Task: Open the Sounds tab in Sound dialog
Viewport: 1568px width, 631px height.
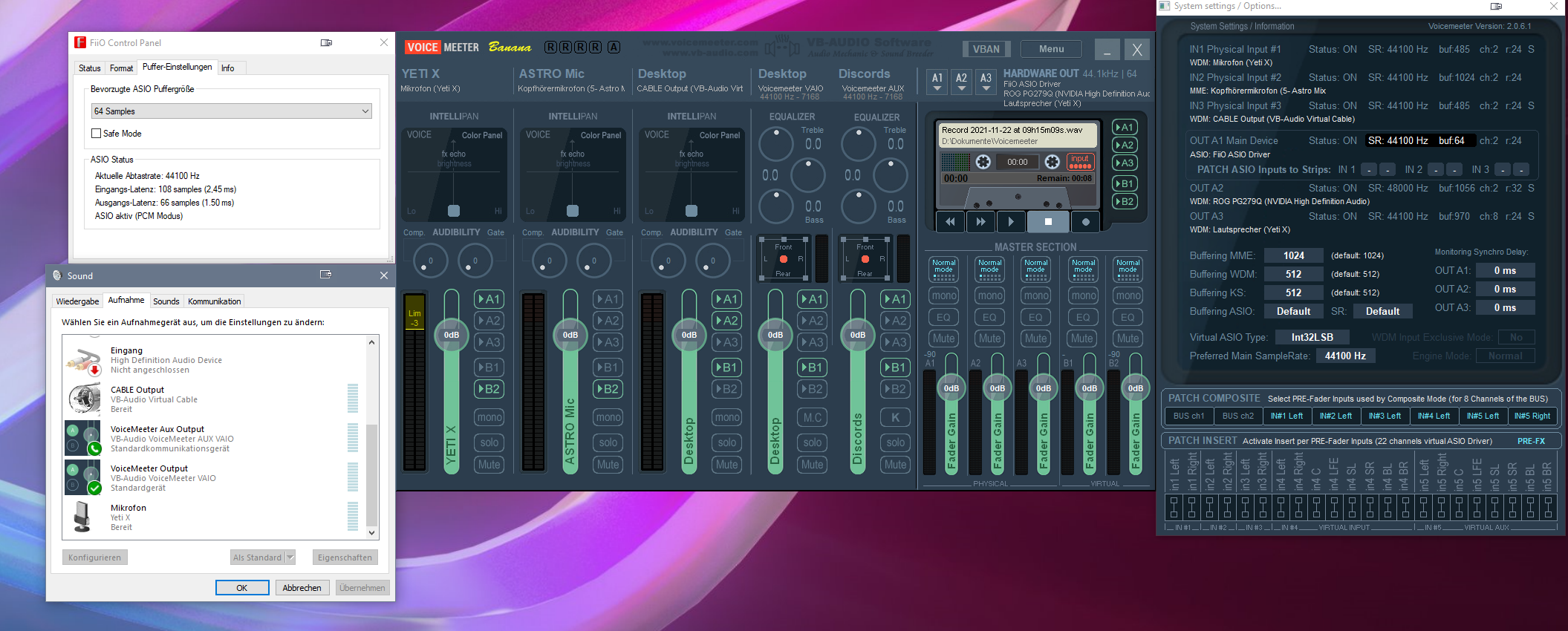Action: 166,301
